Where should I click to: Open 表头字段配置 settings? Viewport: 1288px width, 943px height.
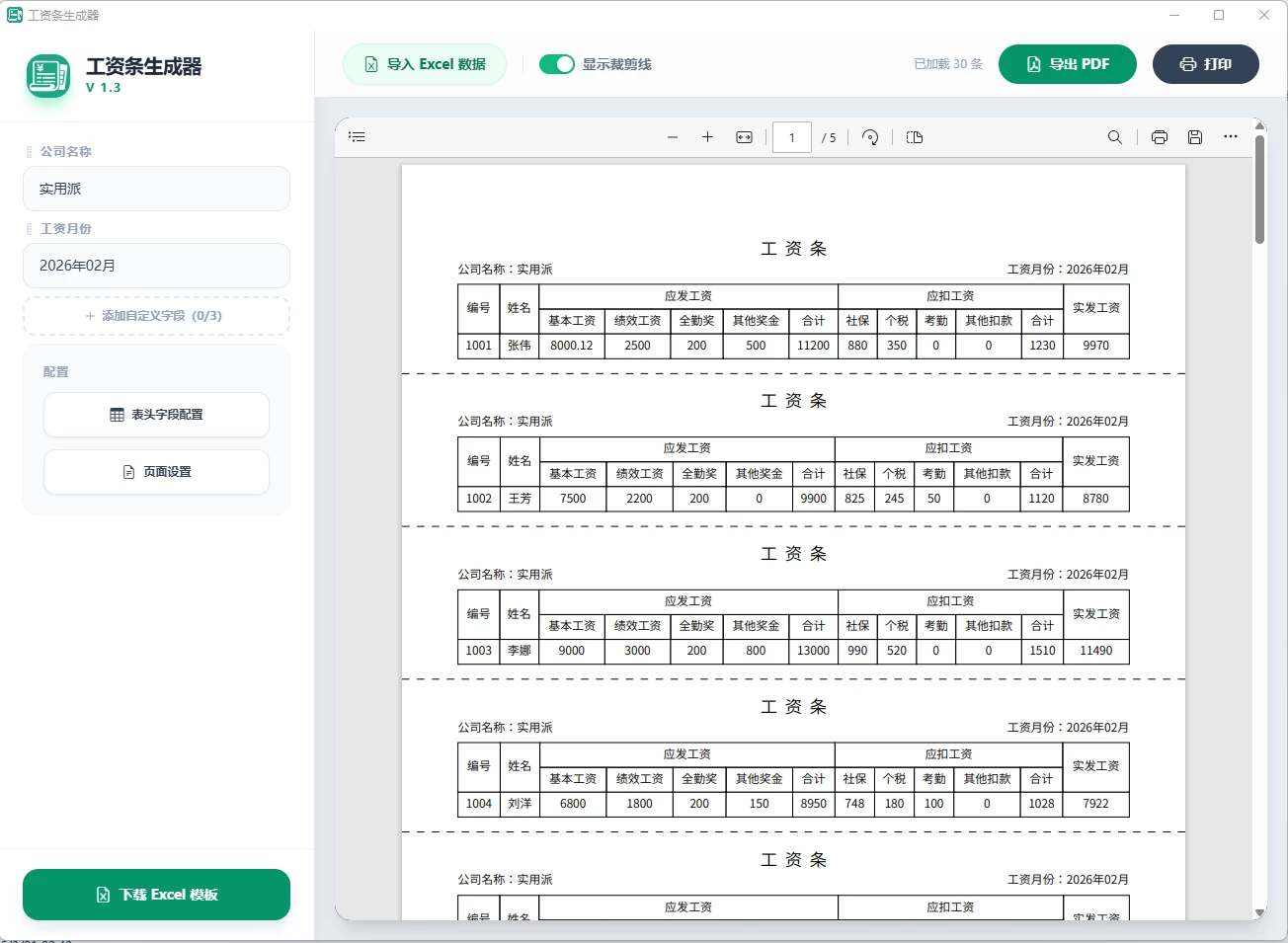[155, 415]
